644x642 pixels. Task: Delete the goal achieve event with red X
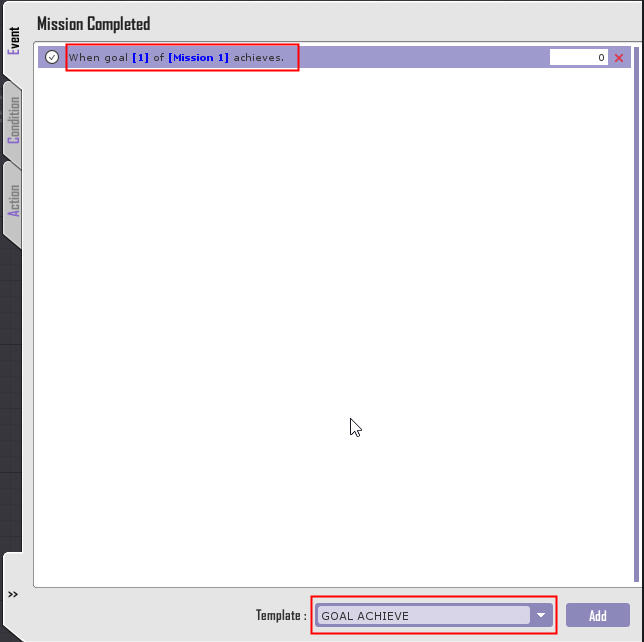619,58
